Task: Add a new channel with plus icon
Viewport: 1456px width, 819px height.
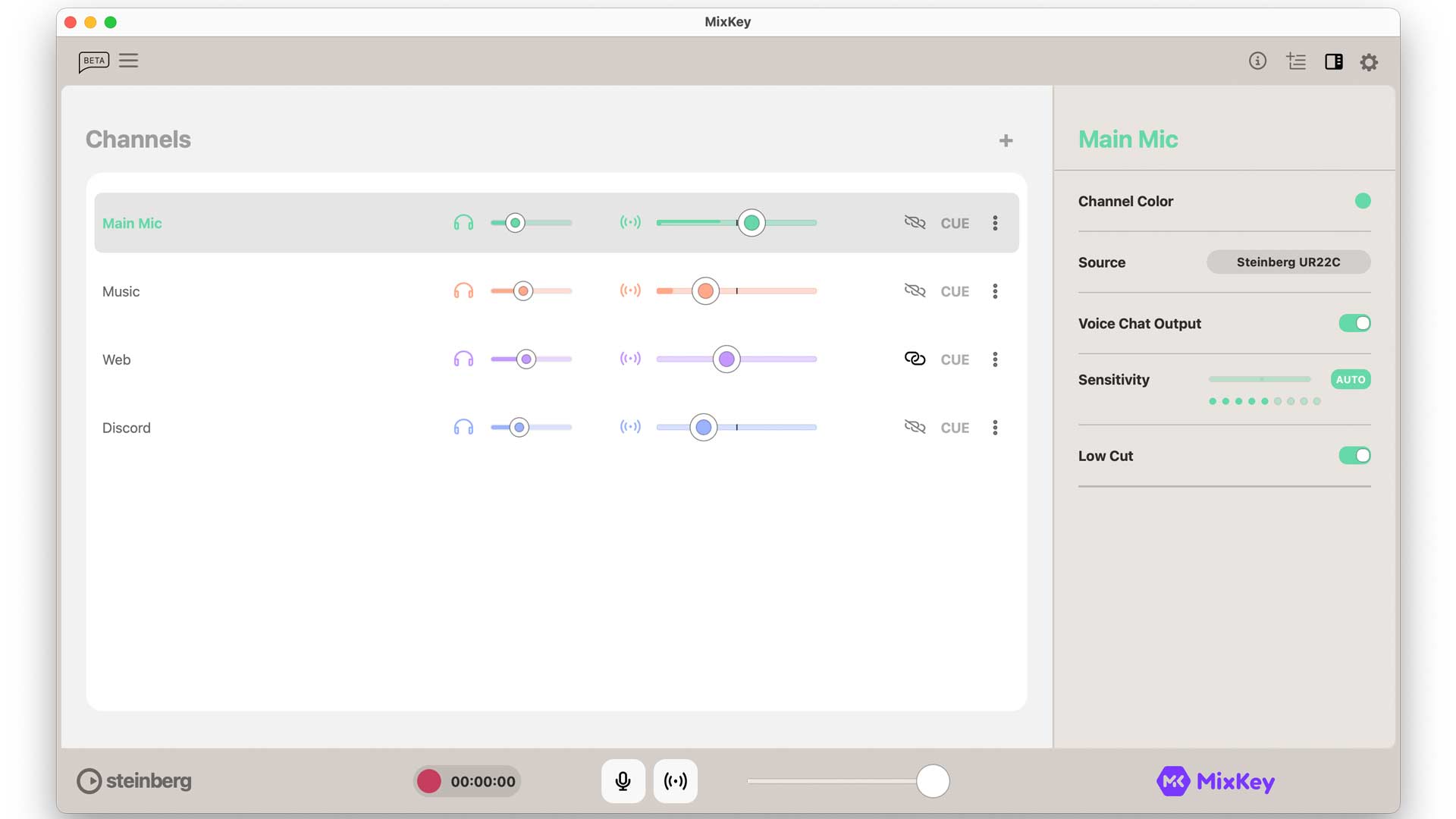Action: 1006,141
